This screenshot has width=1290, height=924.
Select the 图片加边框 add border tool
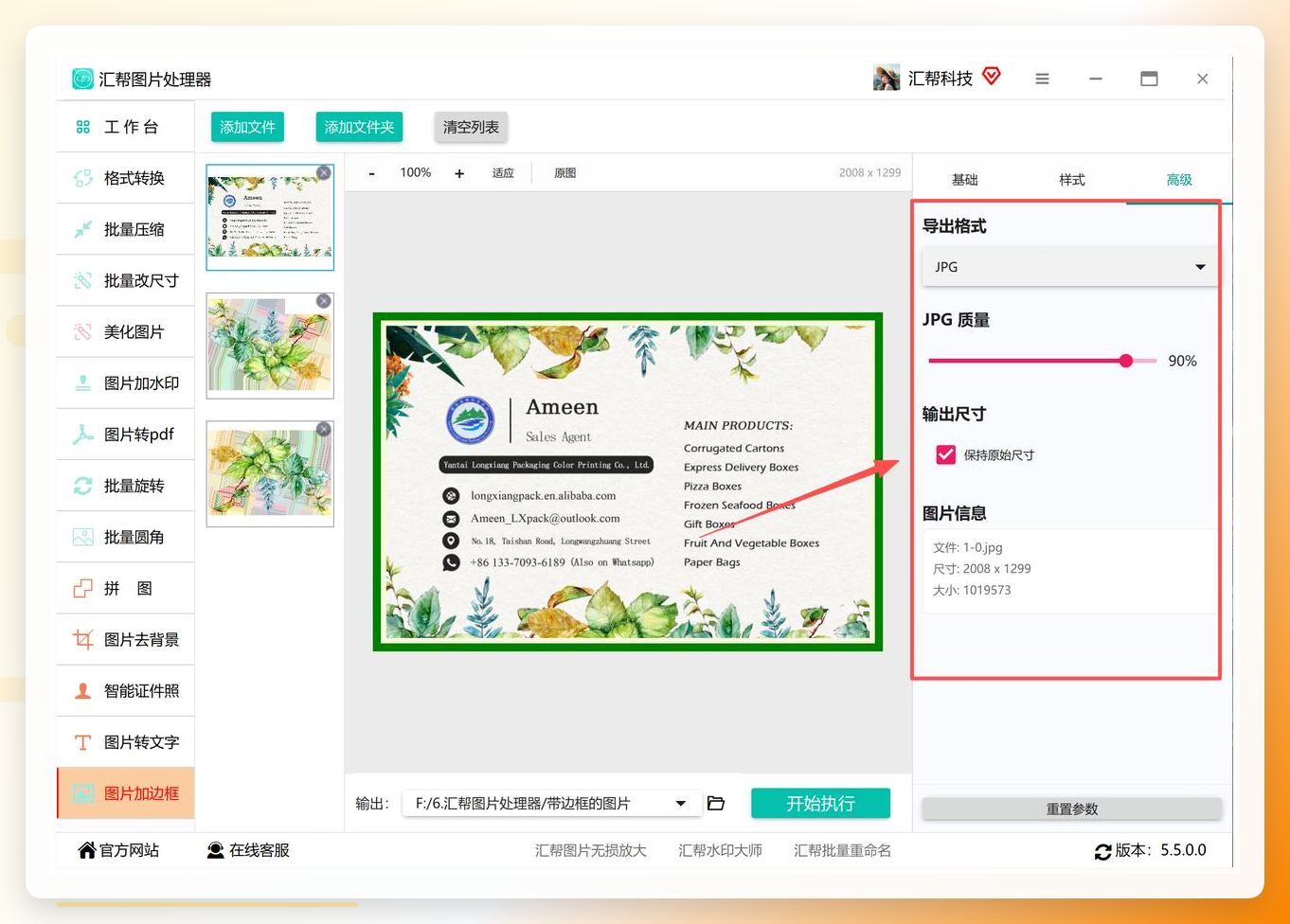point(126,793)
